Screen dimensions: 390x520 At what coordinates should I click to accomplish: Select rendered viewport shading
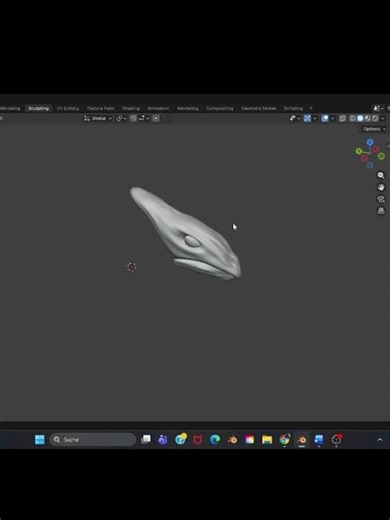[375, 118]
